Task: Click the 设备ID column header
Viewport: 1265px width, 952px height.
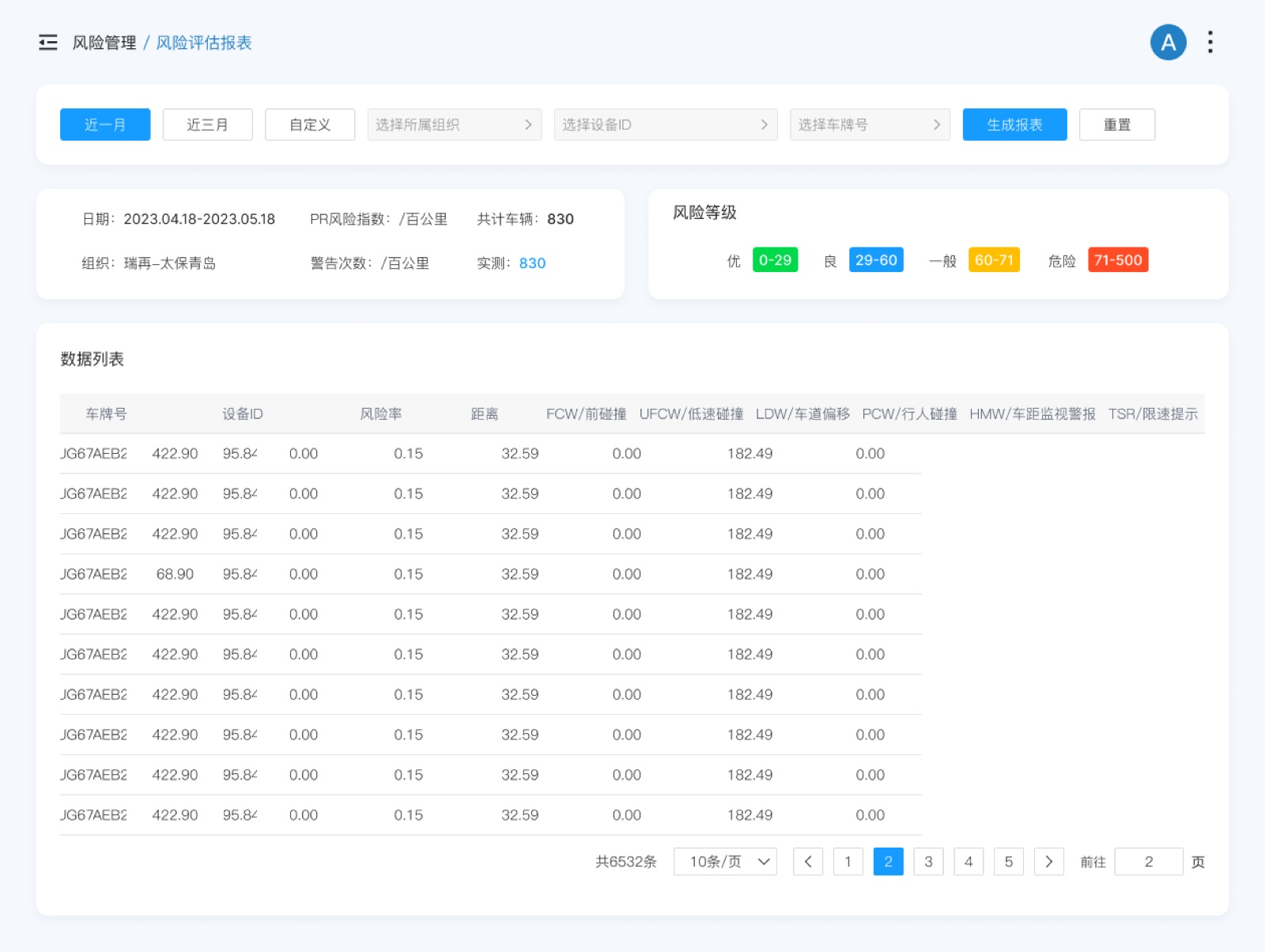Action: tap(243, 414)
